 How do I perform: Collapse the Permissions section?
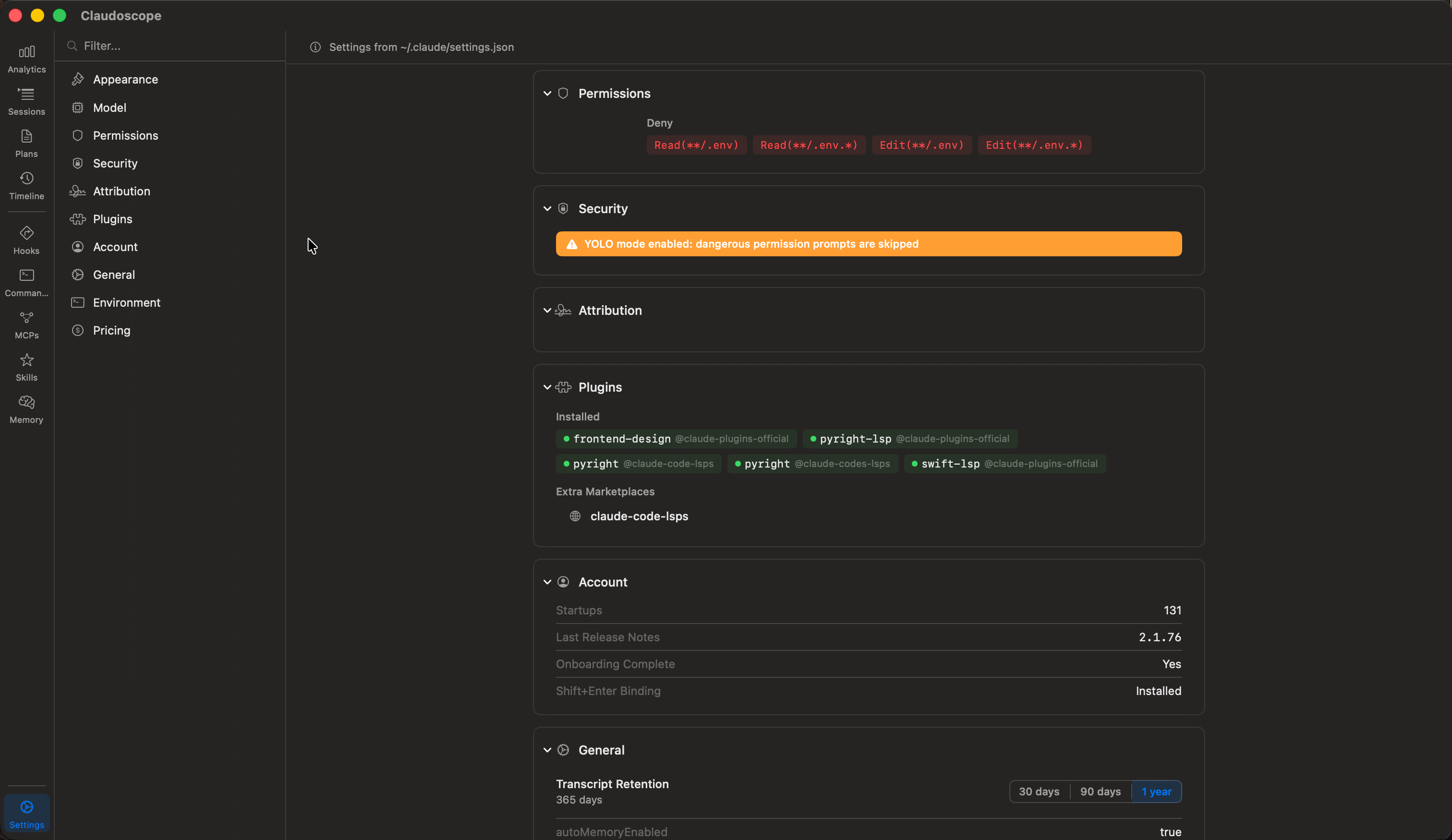click(x=547, y=93)
